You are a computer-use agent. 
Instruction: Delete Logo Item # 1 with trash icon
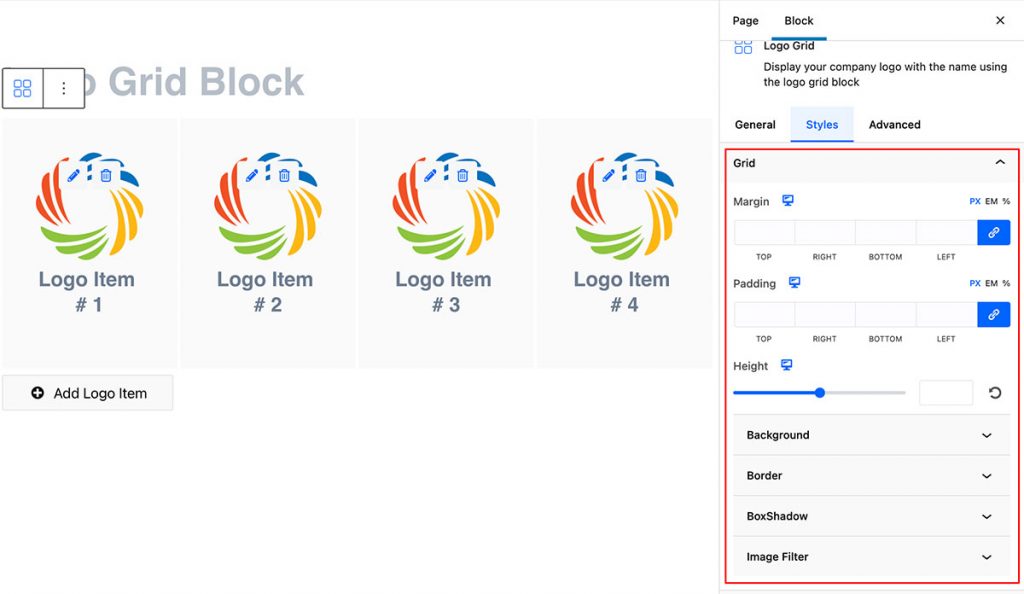[x=106, y=175]
